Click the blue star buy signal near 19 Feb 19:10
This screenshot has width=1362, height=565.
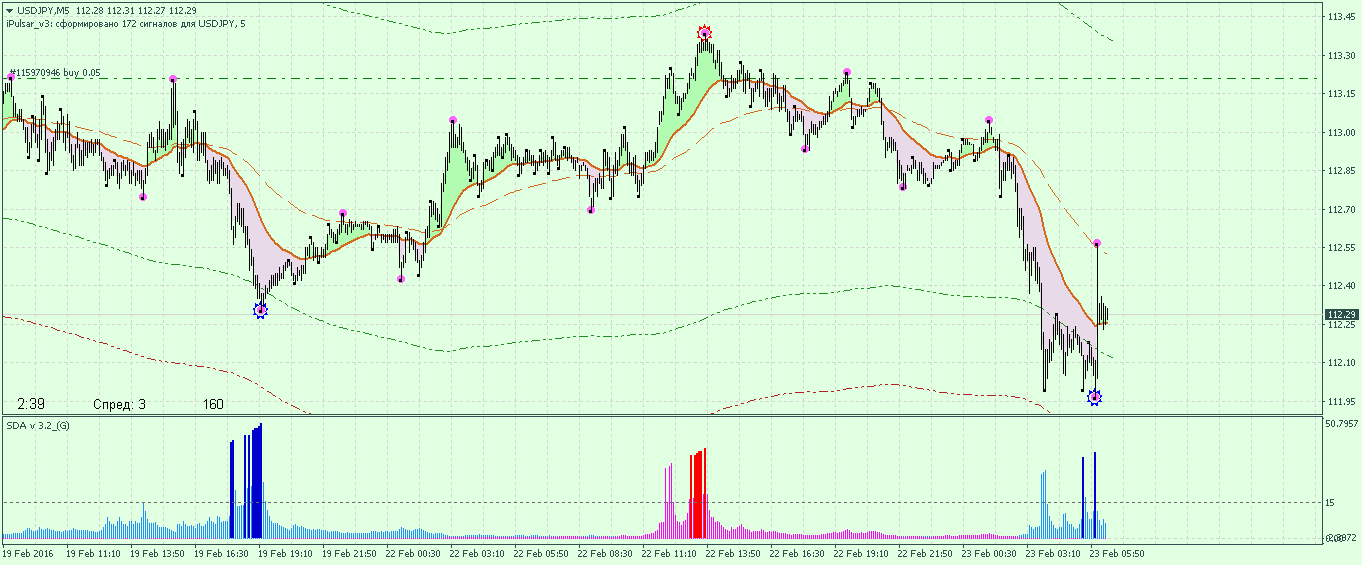pos(261,311)
